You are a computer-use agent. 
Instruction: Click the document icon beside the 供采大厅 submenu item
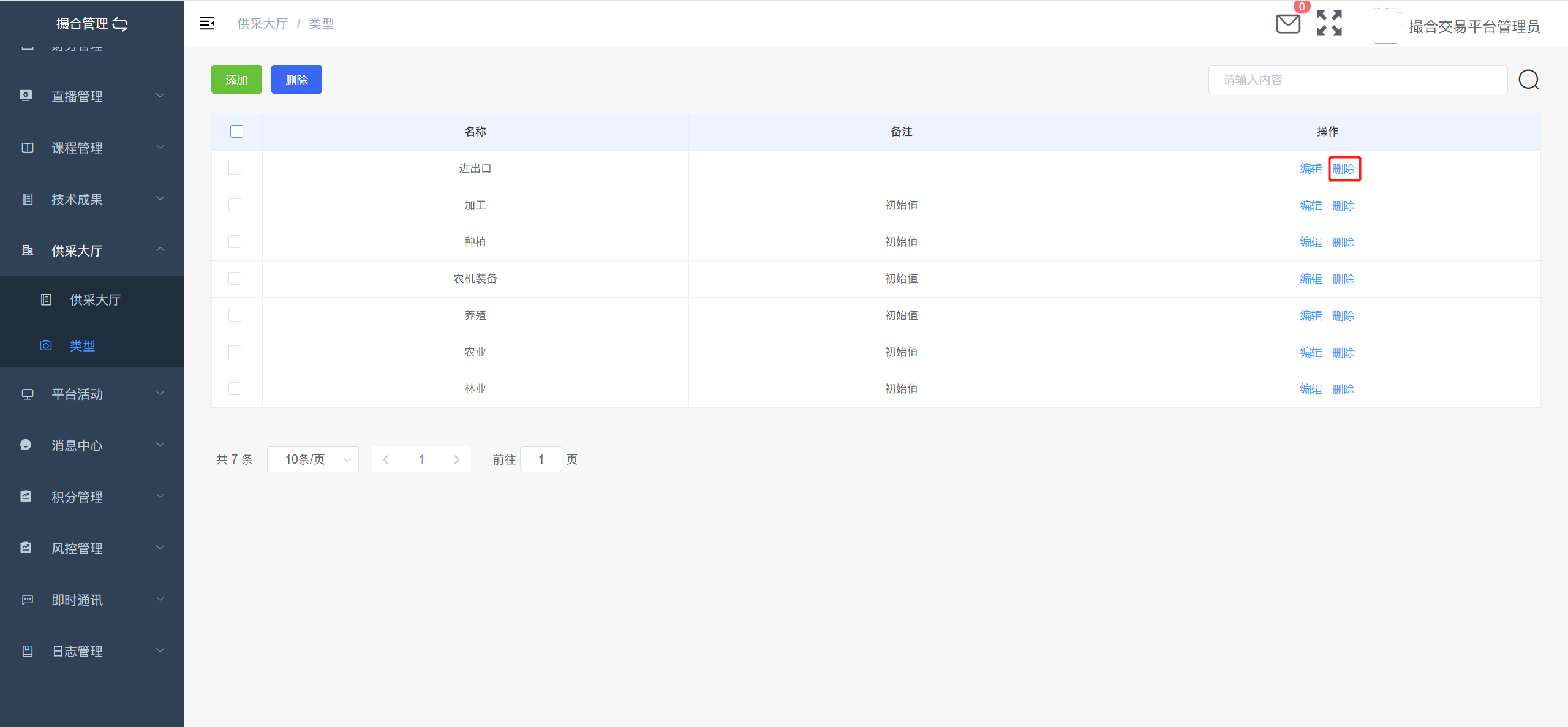tap(46, 299)
